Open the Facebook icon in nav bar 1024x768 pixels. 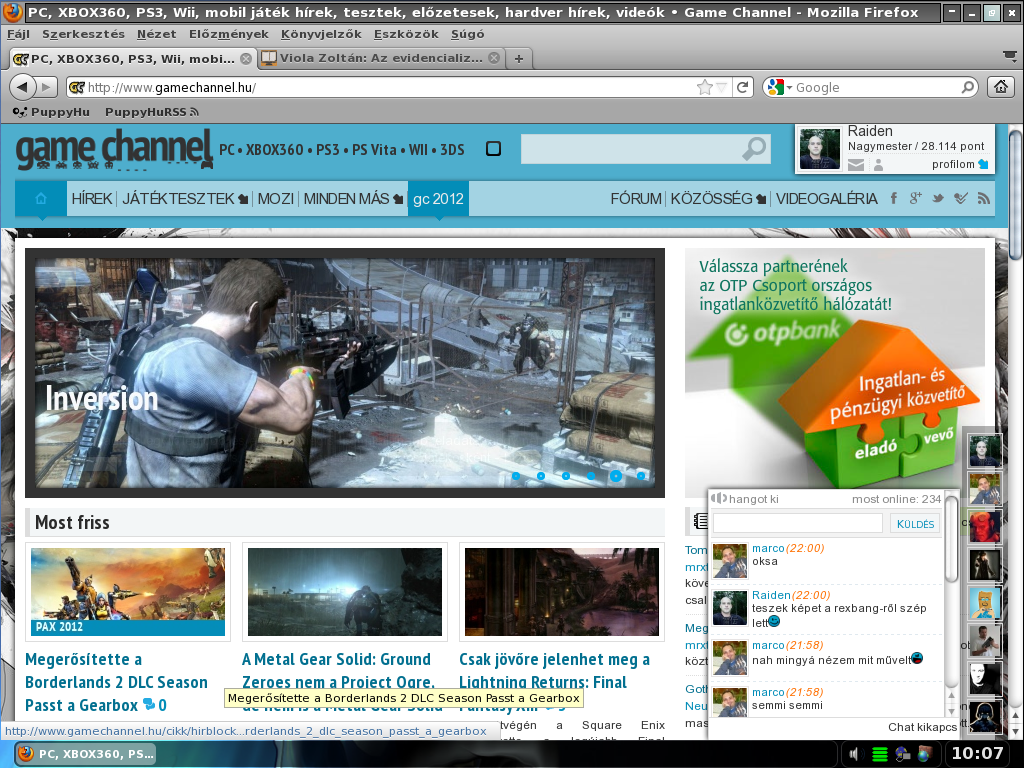click(x=893, y=199)
